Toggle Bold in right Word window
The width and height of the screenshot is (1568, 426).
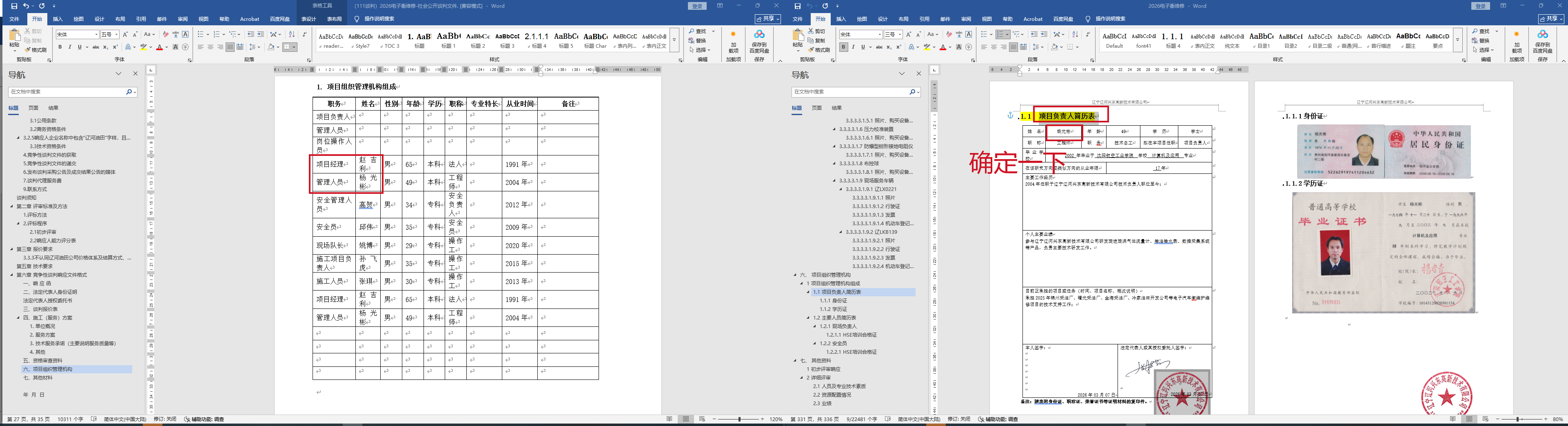pos(844,47)
